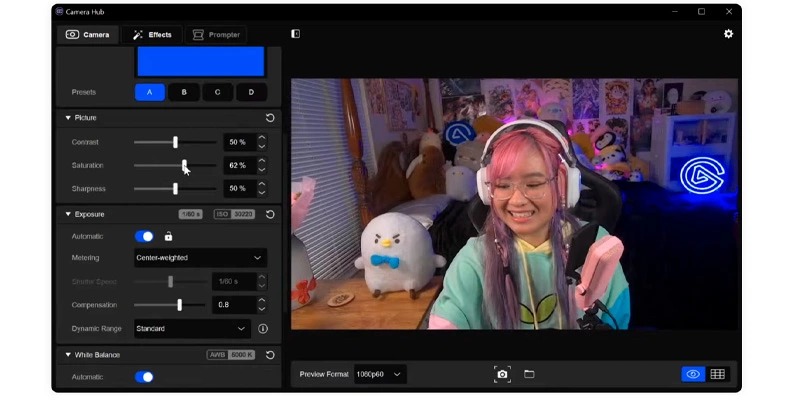800x400 pixels.
Task: Collapse the sidebar panel icon
Action: [x=296, y=34]
